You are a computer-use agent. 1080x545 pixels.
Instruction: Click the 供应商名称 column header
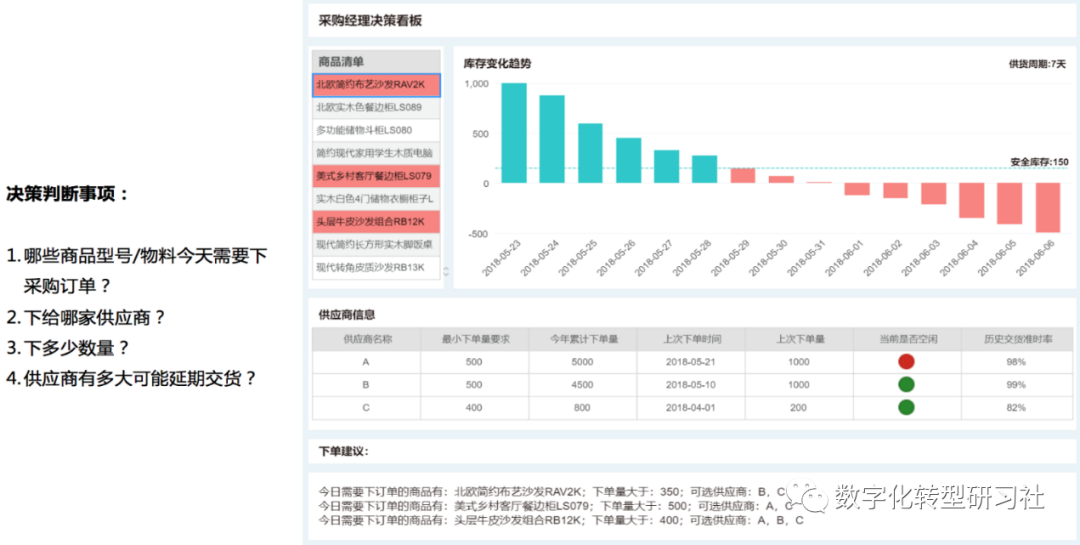366,339
